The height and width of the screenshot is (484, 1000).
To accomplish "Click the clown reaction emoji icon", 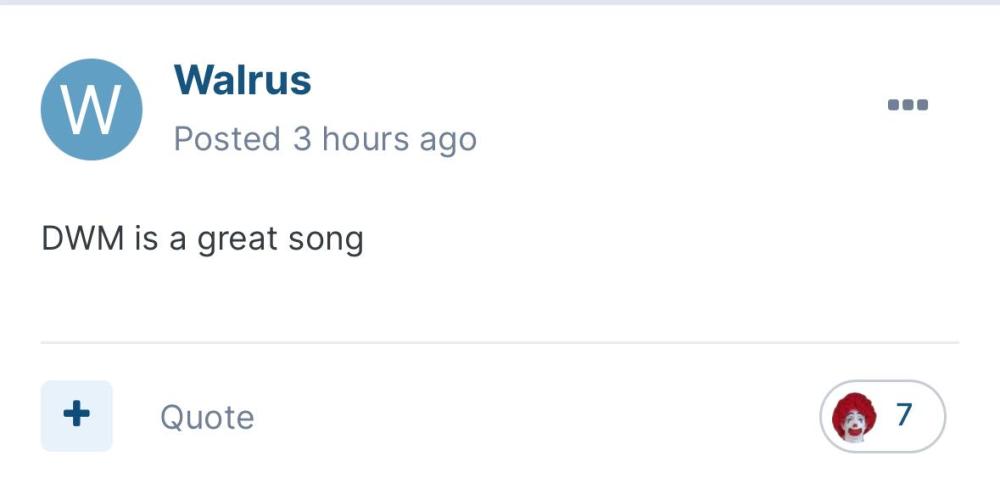I will tap(854, 416).
